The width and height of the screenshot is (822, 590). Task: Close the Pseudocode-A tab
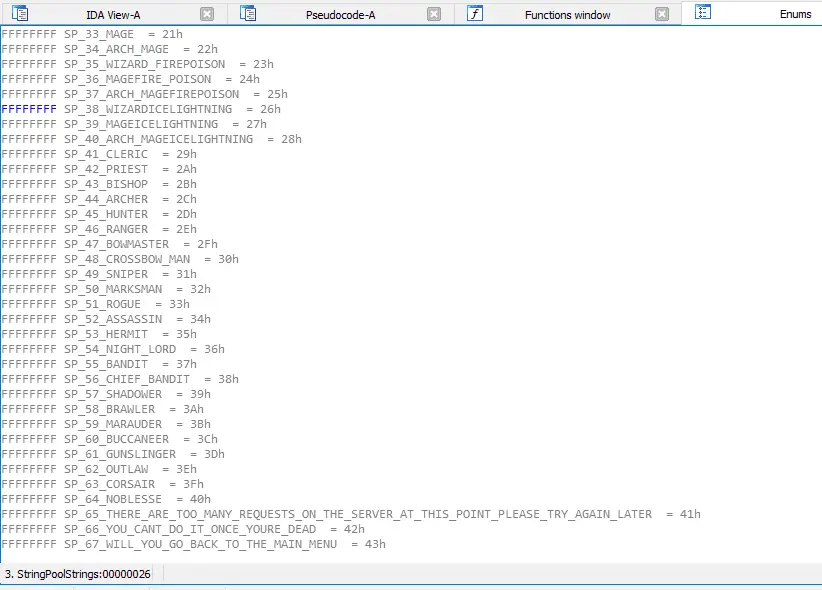(434, 14)
